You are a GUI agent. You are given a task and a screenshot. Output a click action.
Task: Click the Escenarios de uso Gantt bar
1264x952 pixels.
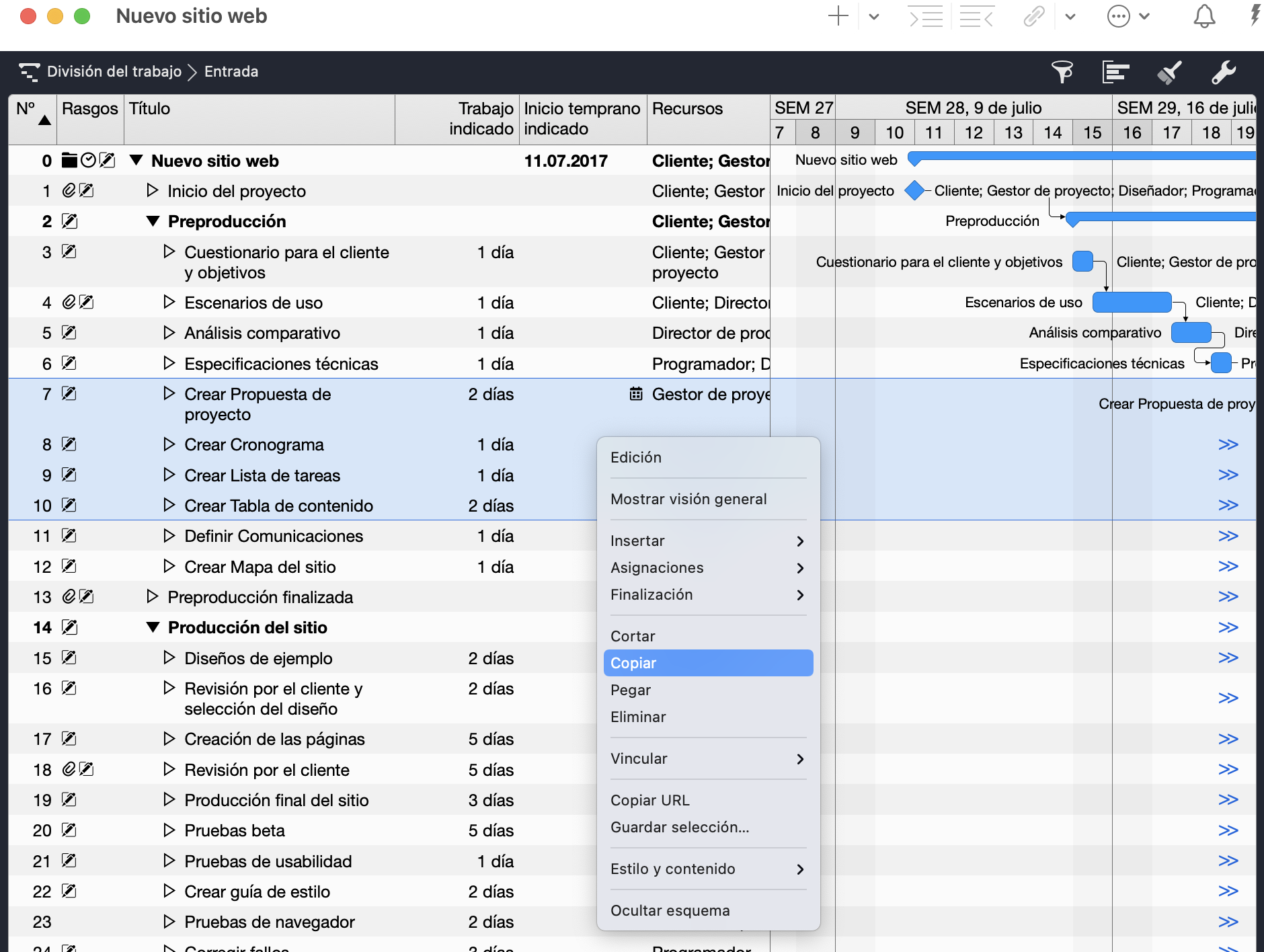click(x=1132, y=303)
